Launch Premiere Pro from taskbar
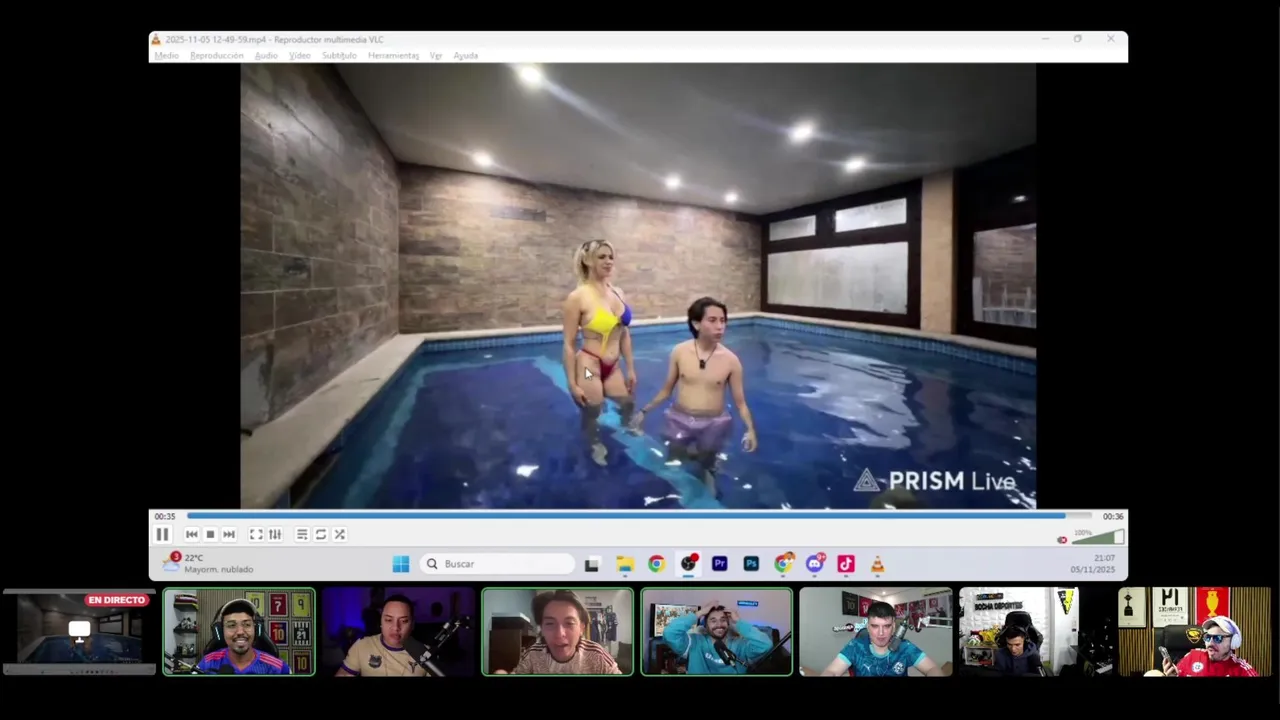 tap(719, 564)
